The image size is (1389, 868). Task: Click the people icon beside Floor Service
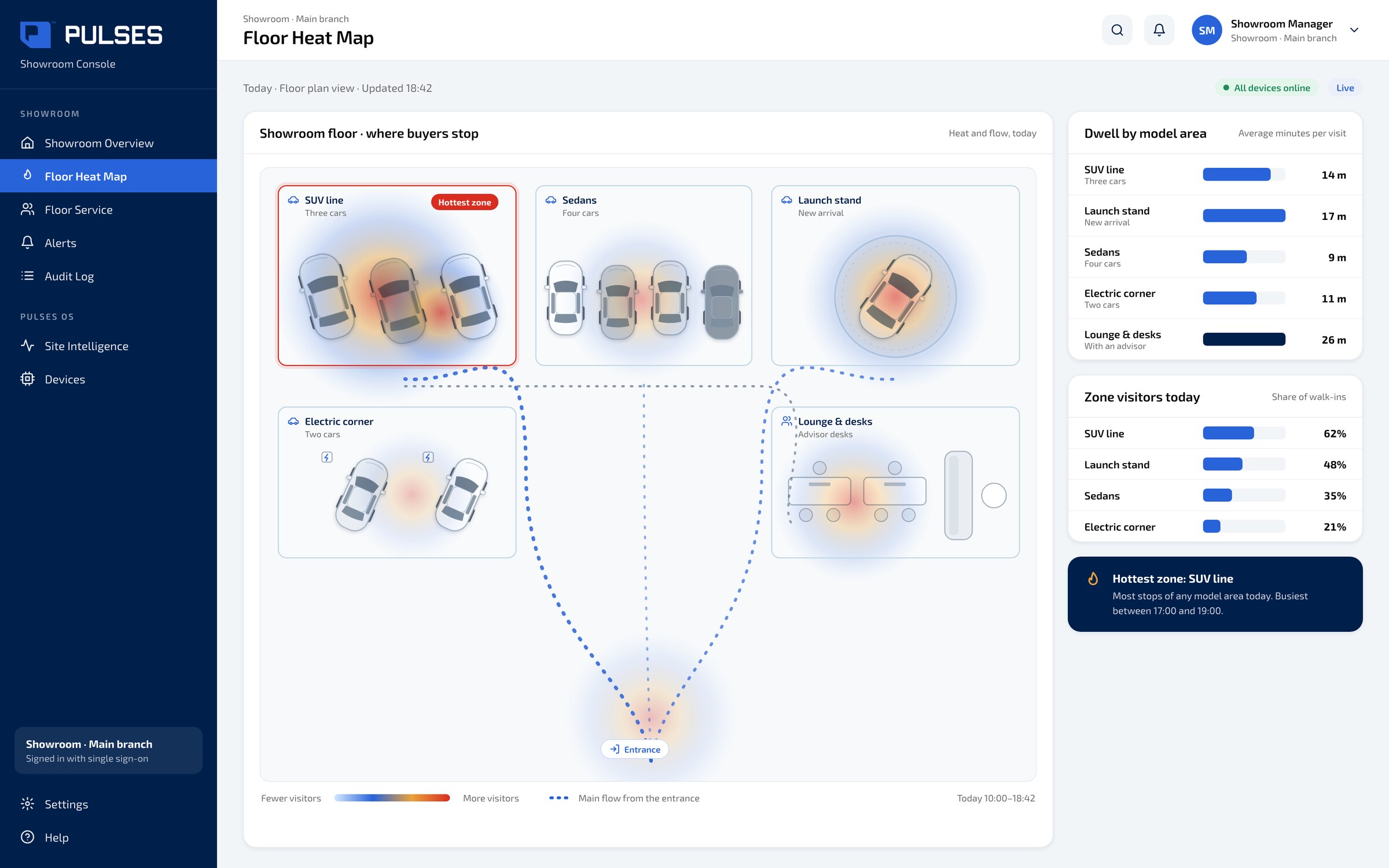(x=27, y=209)
